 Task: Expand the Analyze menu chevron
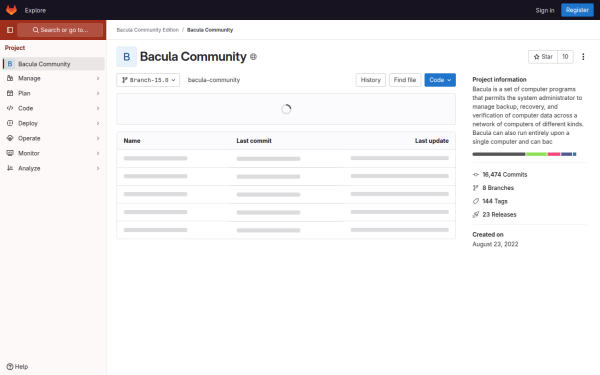coord(98,168)
